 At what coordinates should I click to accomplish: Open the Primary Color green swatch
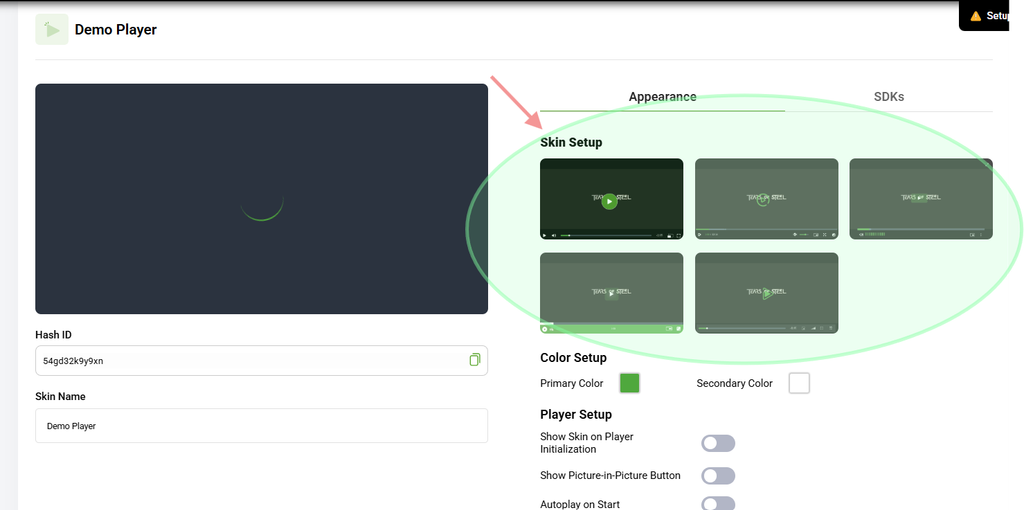630,383
